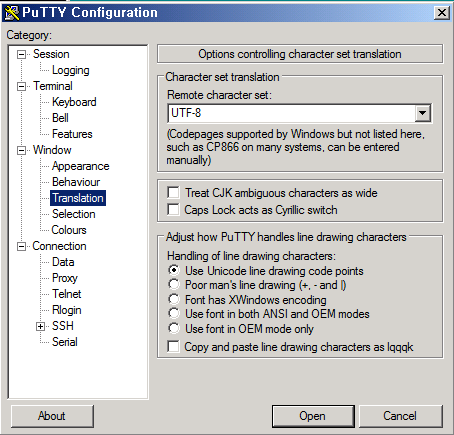The image size is (454, 435).
Task: Open Telnet settings category
Action: [66, 294]
